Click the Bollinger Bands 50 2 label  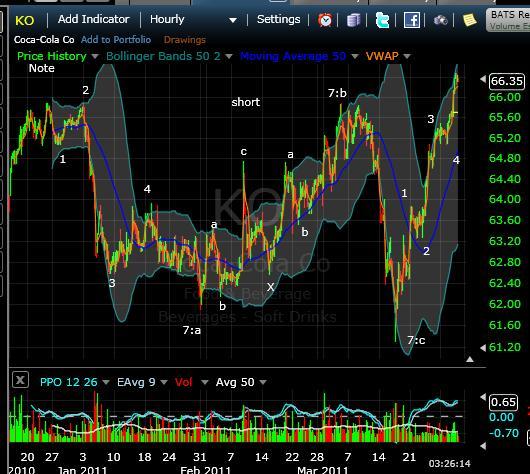(163, 56)
